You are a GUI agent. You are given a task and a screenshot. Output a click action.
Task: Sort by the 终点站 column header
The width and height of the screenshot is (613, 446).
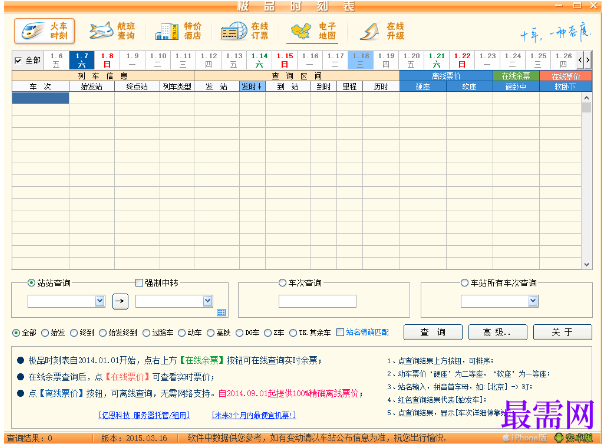(137, 86)
